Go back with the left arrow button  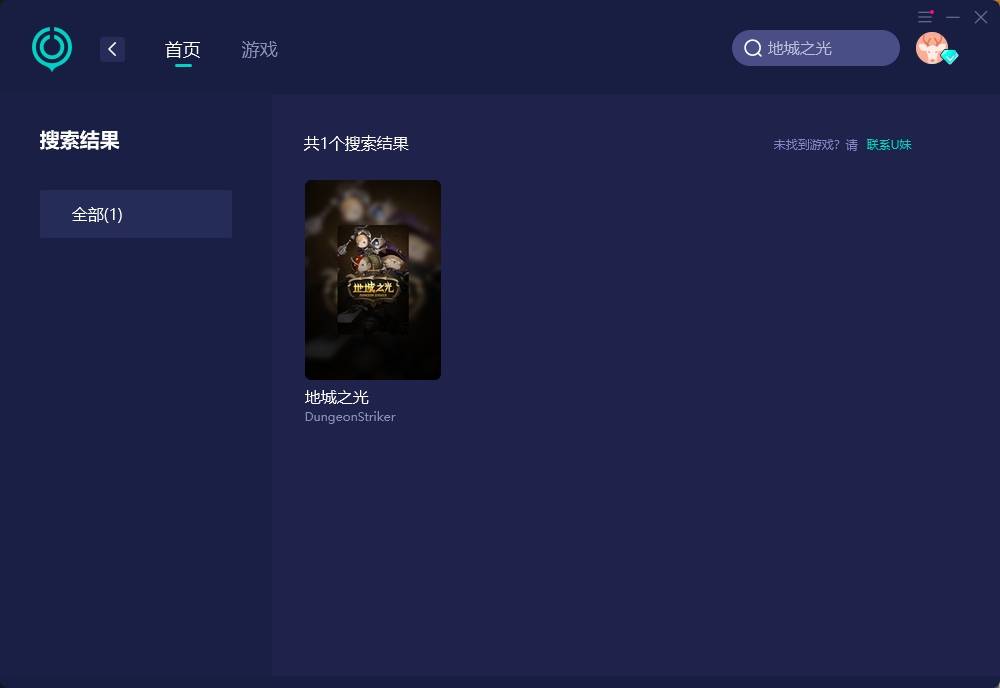tap(112, 49)
